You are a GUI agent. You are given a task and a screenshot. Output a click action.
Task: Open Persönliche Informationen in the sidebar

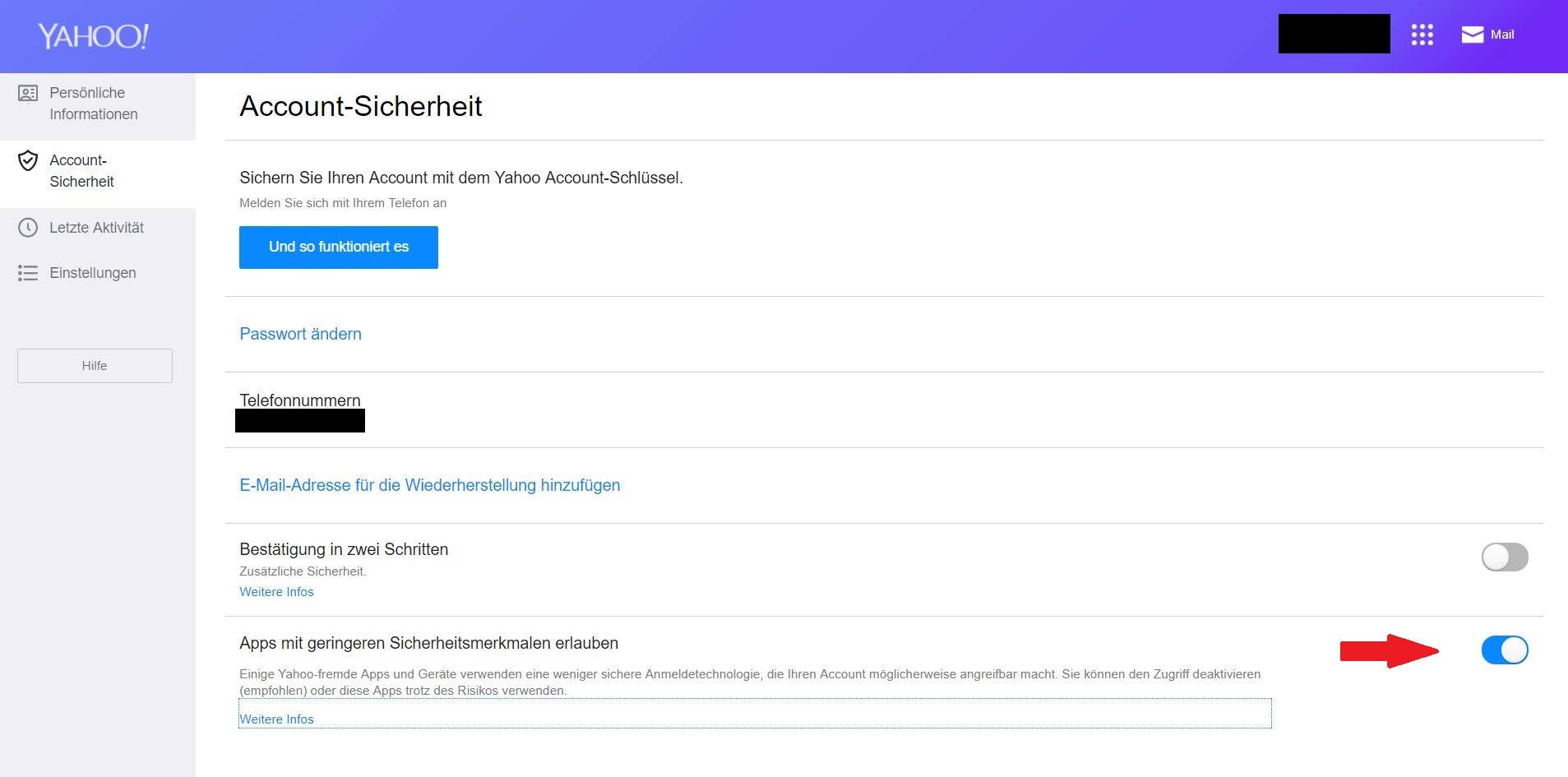98,107
